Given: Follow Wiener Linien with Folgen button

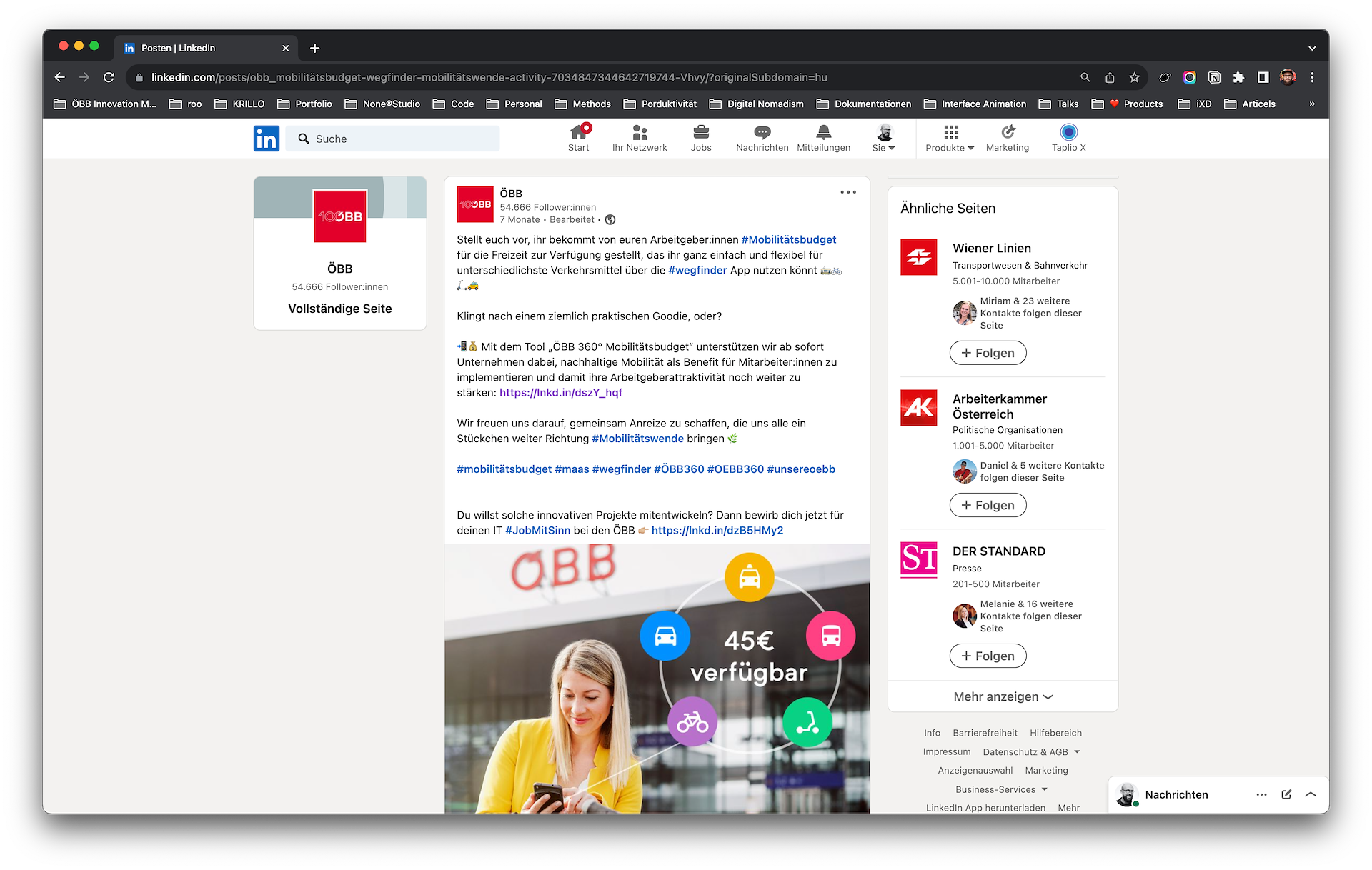Looking at the screenshot, I should 988,353.
